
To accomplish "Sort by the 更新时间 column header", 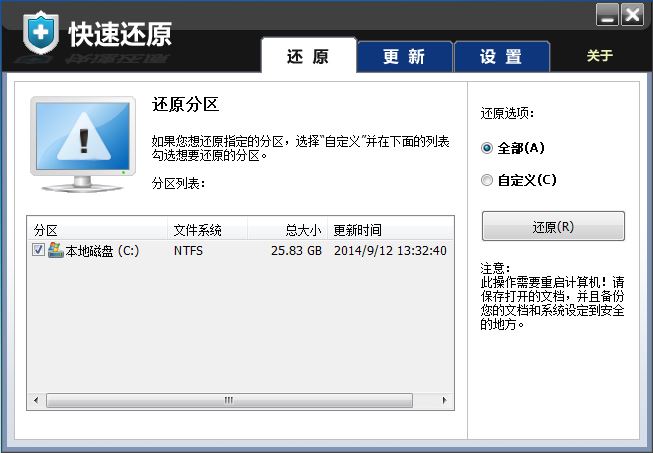I will pos(390,229).
